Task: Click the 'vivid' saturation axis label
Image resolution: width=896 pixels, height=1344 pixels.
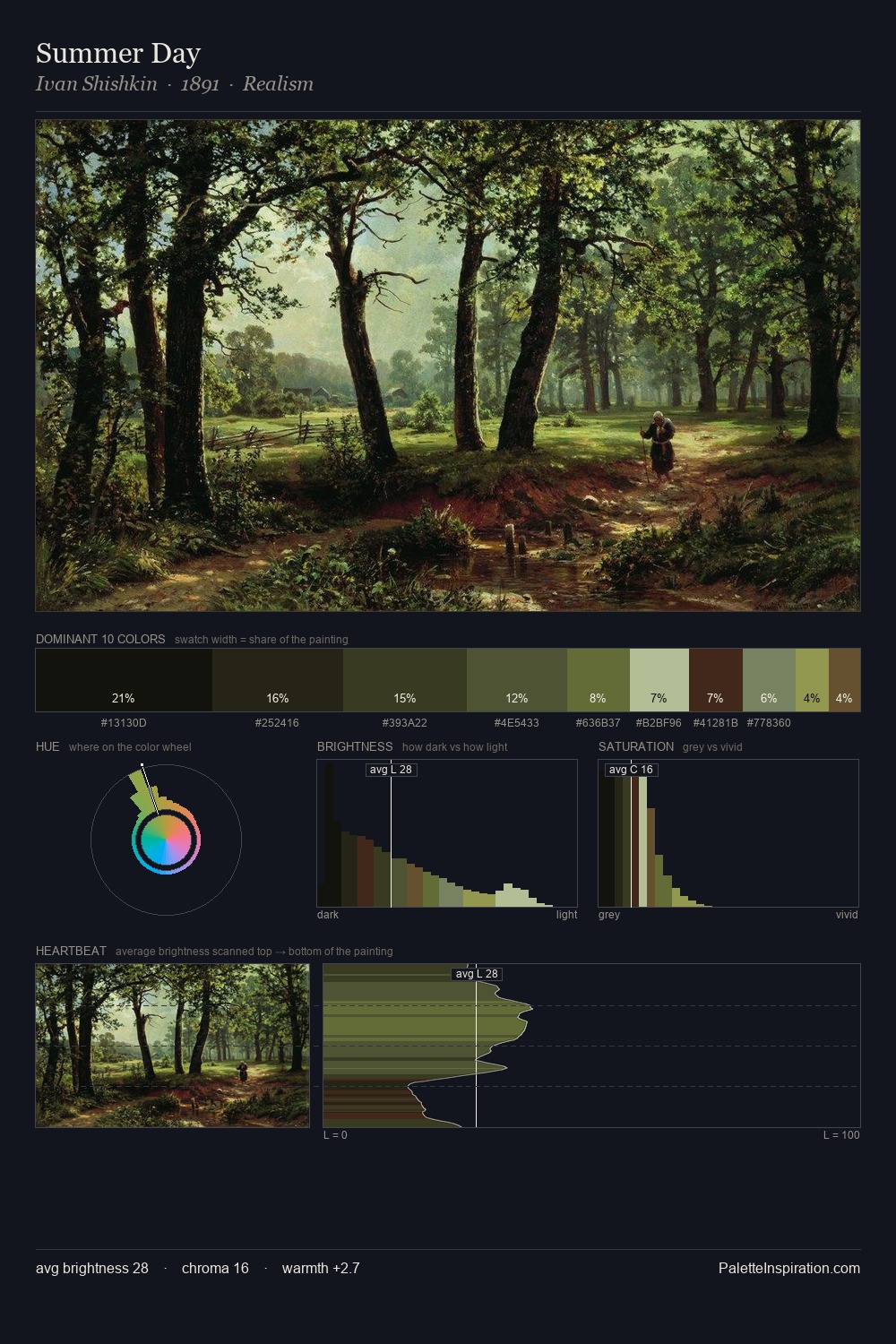Action: pyautogui.click(x=847, y=915)
